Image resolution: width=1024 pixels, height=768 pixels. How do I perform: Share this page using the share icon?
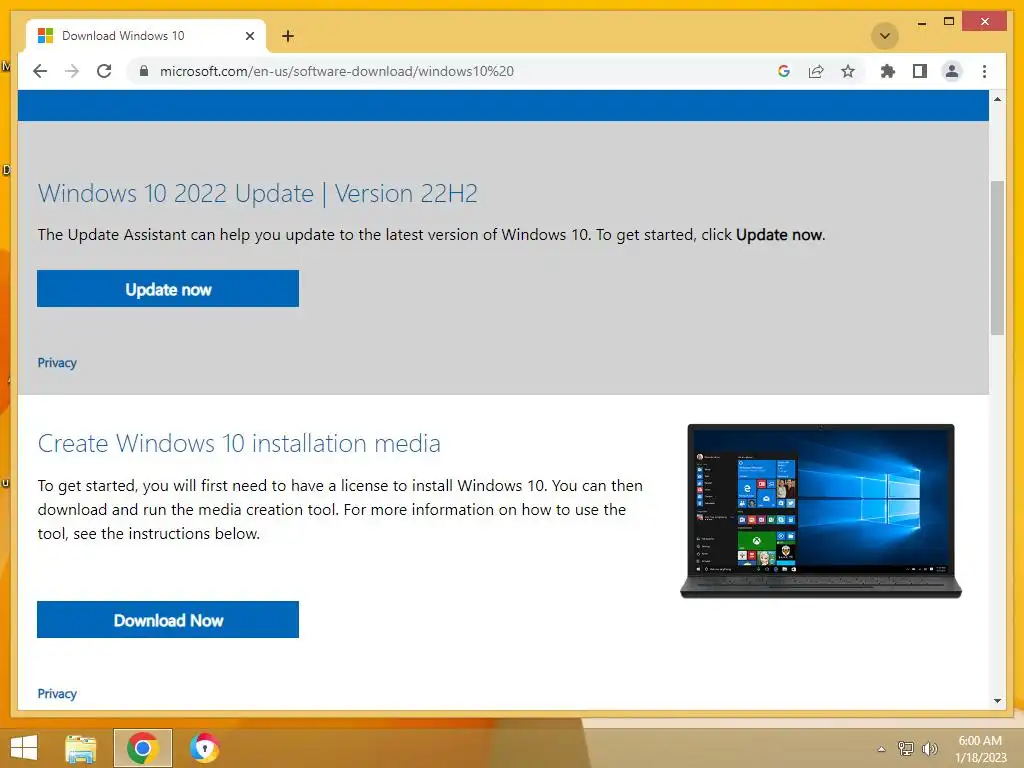(x=816, y=71)
